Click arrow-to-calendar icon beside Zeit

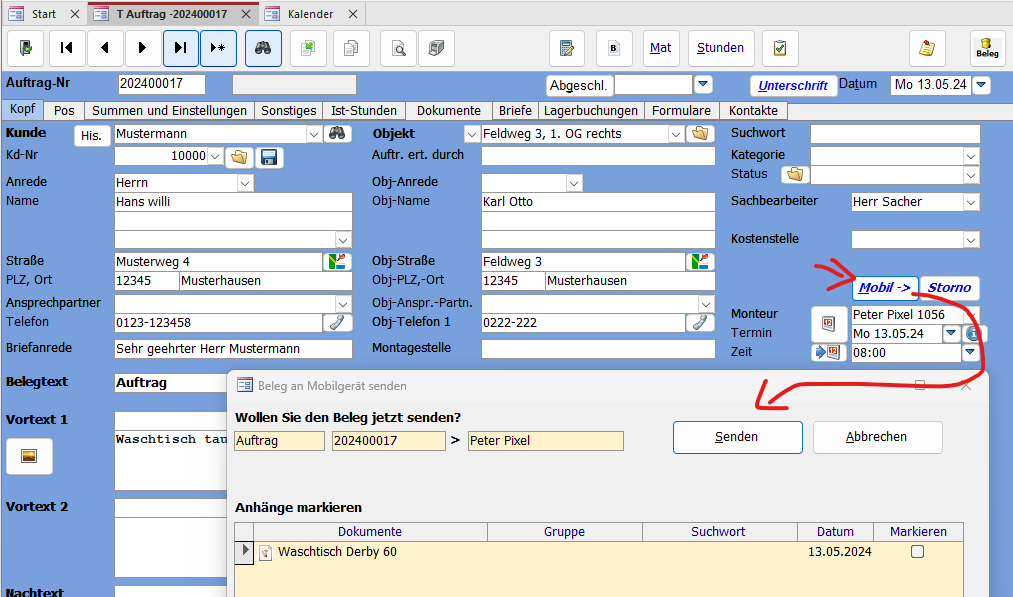point(829,352)
